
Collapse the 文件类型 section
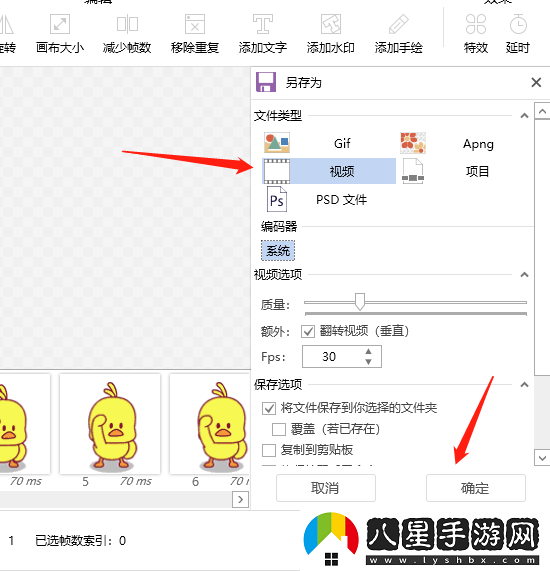[x=524, y=116]
